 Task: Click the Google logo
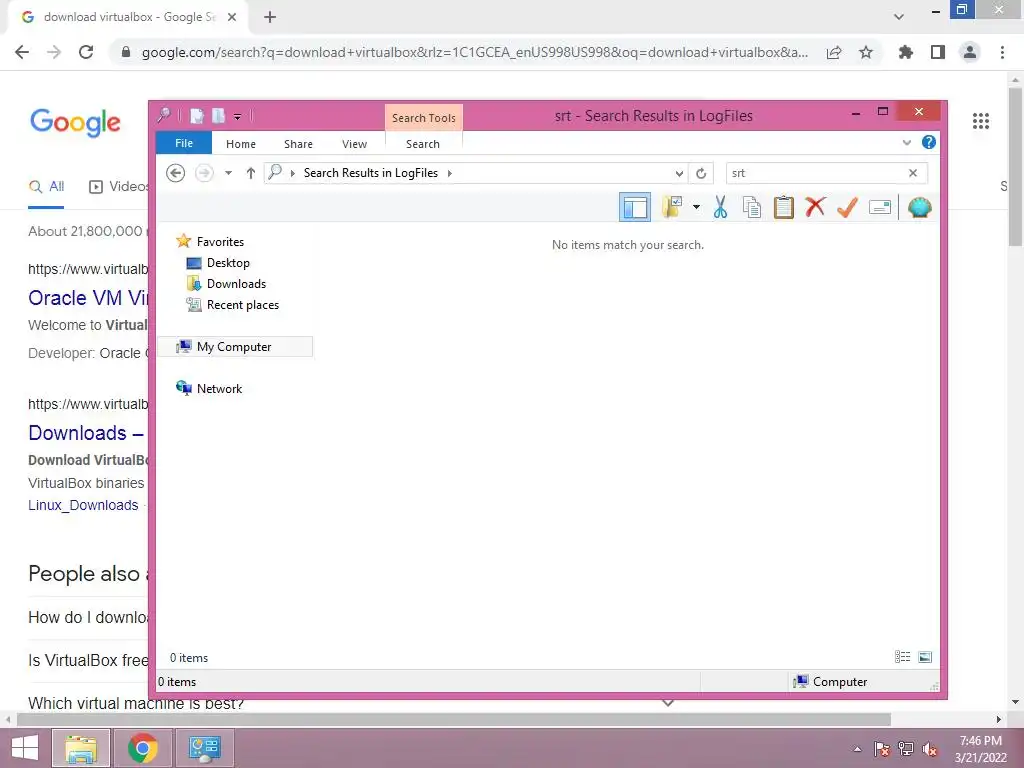tap(75, 122)
